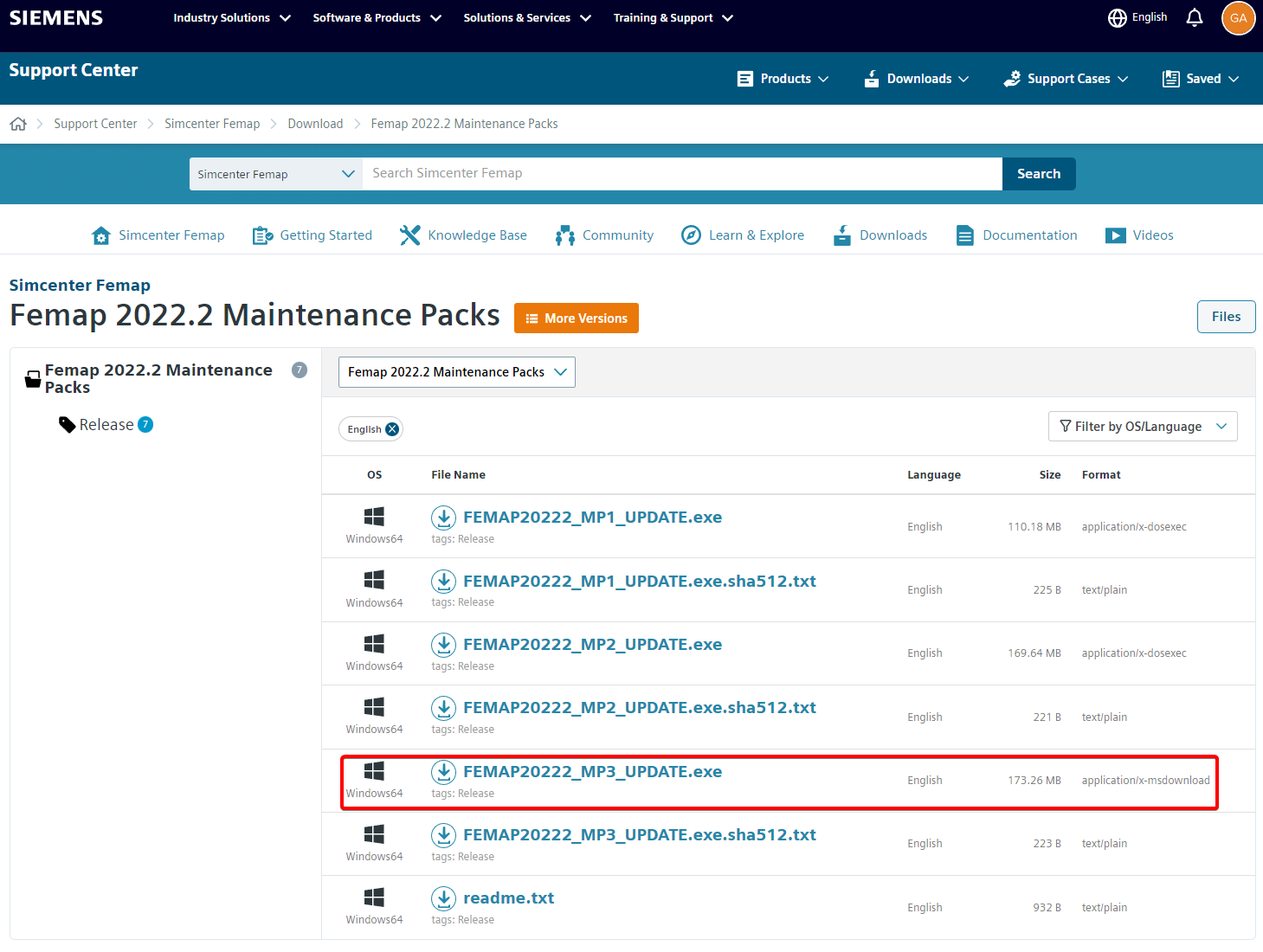
Task: Click the Windows logo in the readme.txt row
Action: coord(374,897)
